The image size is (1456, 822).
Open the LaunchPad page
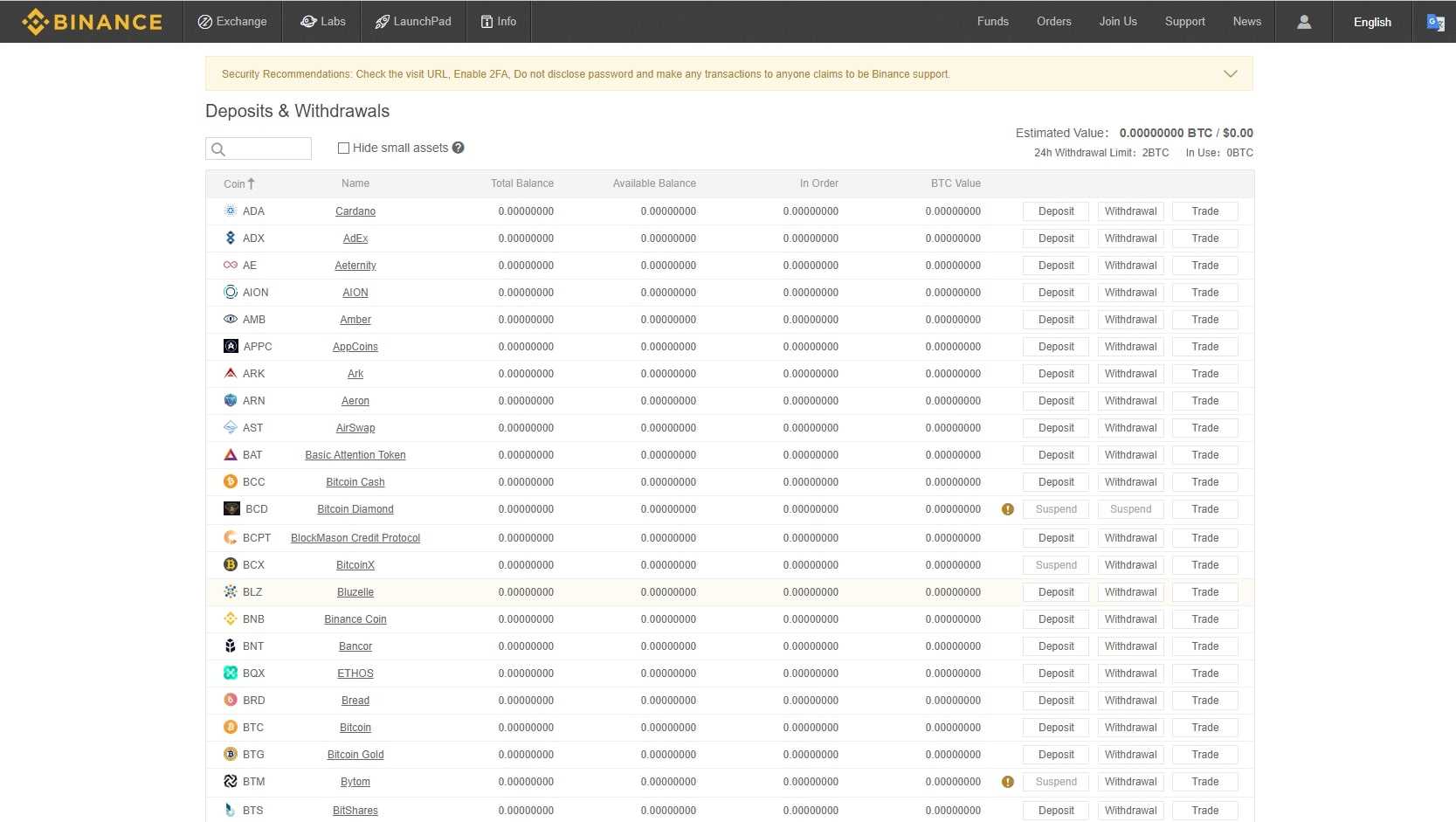413,22
